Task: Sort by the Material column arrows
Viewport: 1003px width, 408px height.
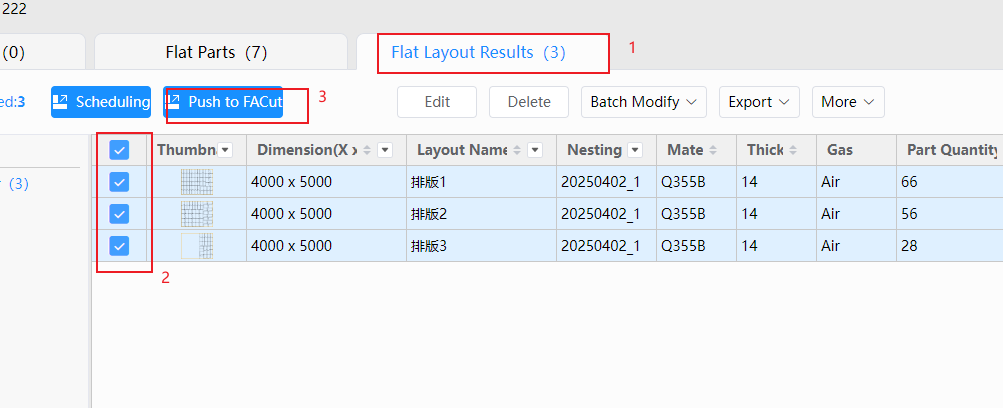Action: (713, 150)
